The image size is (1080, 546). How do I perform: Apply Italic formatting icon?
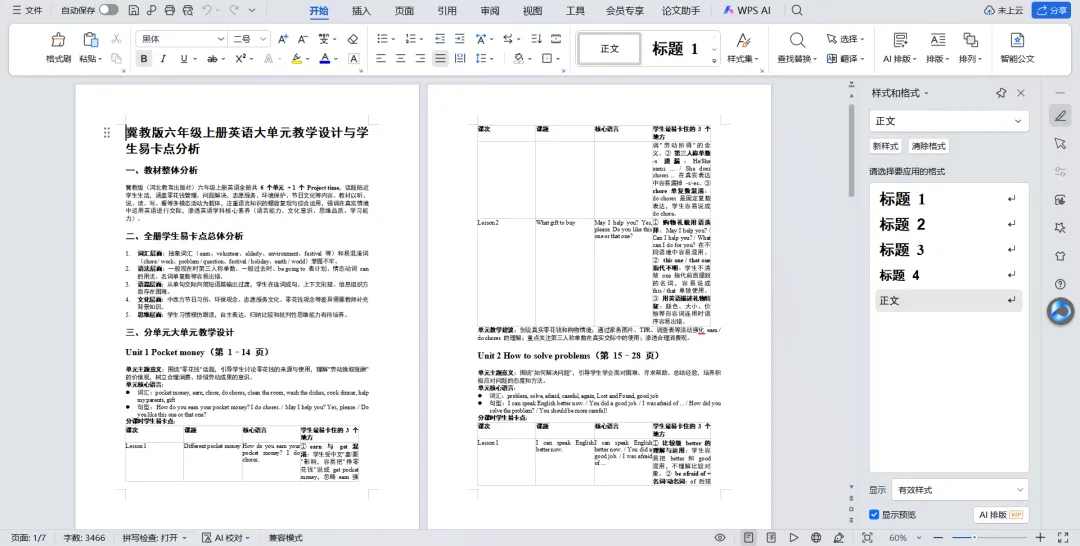(163, 59)
